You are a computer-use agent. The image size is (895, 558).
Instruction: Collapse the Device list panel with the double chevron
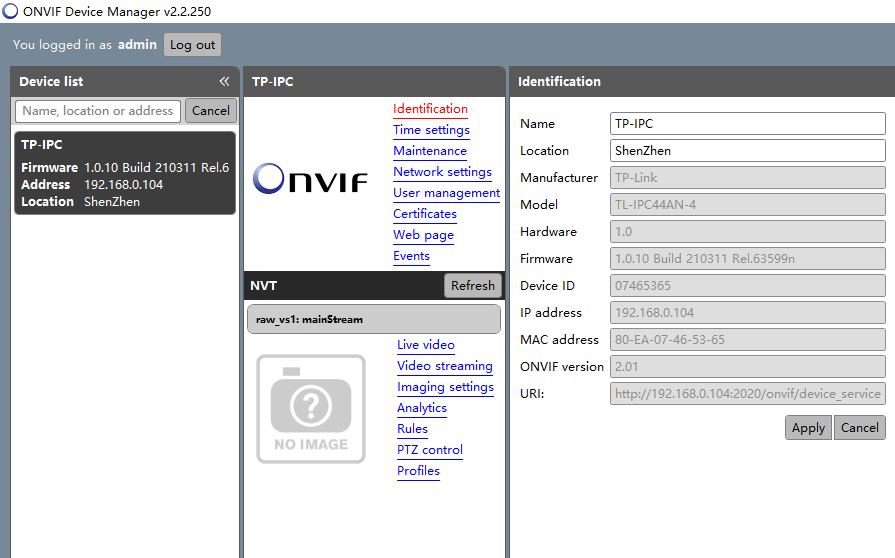(224, 82)
